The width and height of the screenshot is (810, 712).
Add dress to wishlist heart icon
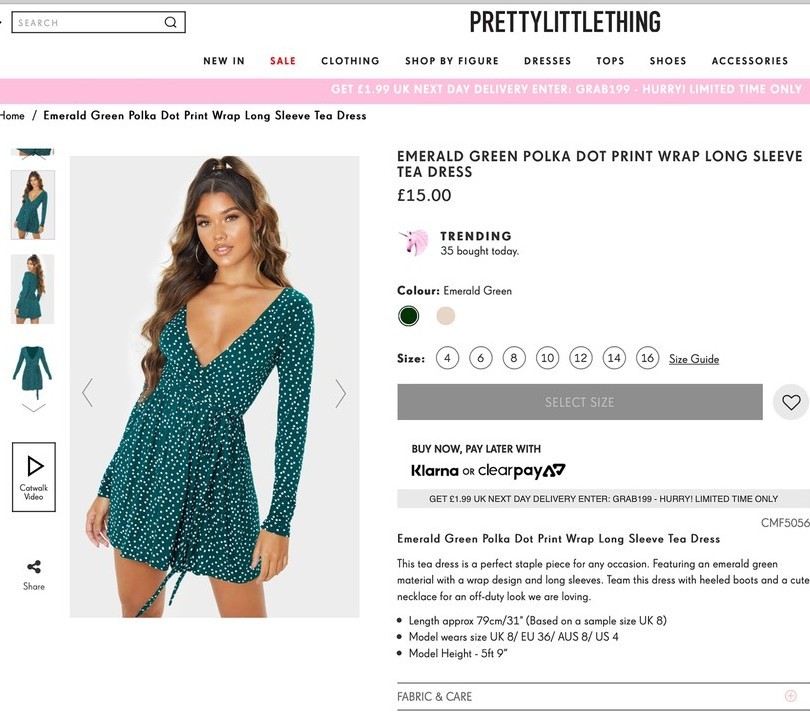pos(791,402)
